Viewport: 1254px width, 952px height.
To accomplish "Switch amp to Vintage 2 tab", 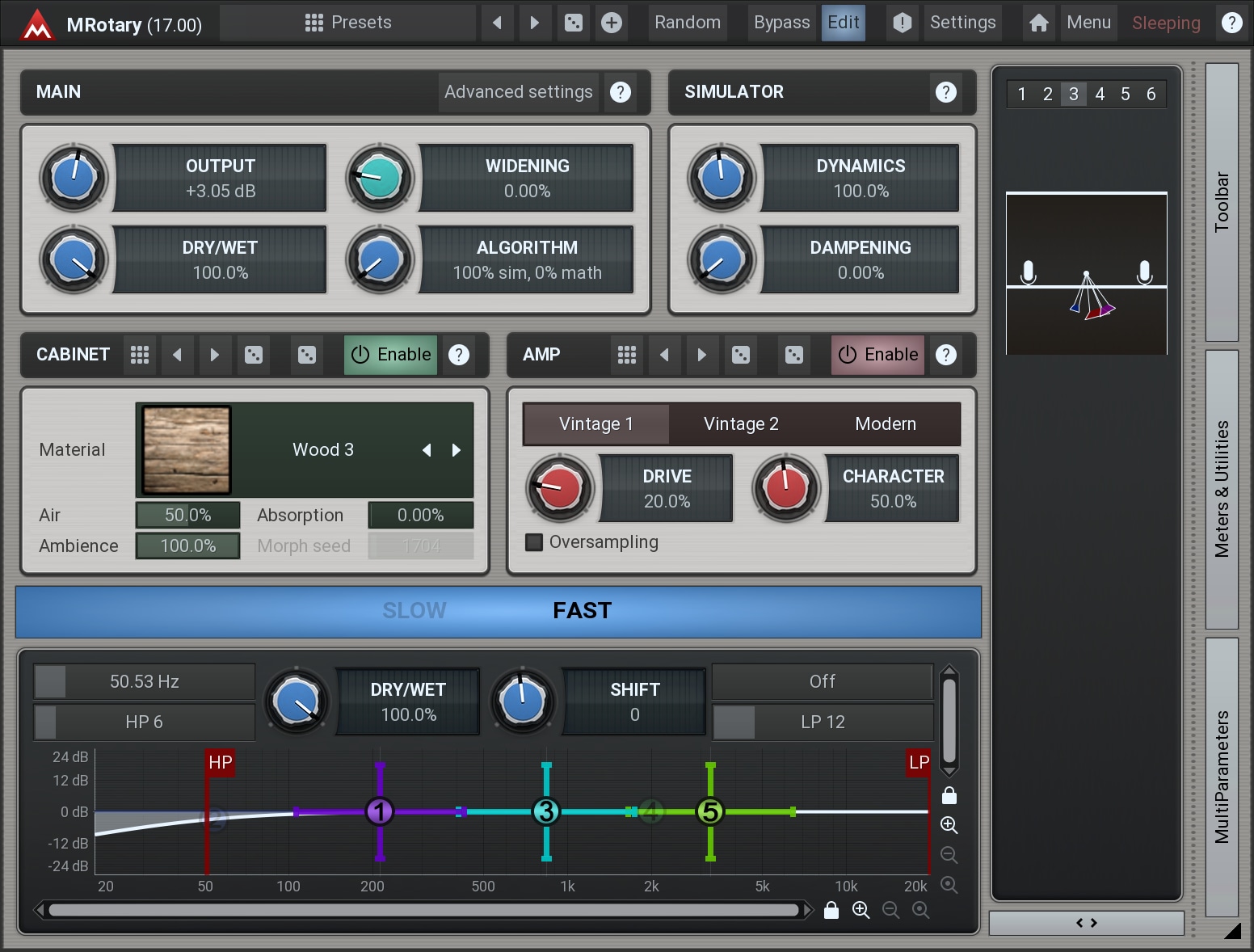I will click(x=740, y=424).
